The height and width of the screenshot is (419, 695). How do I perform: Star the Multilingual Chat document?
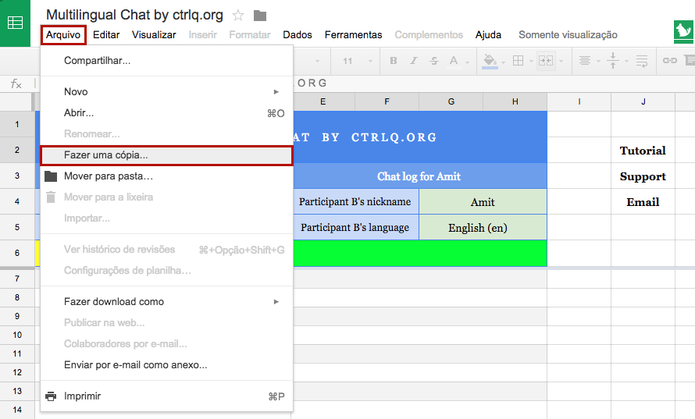tap(238, 16)
